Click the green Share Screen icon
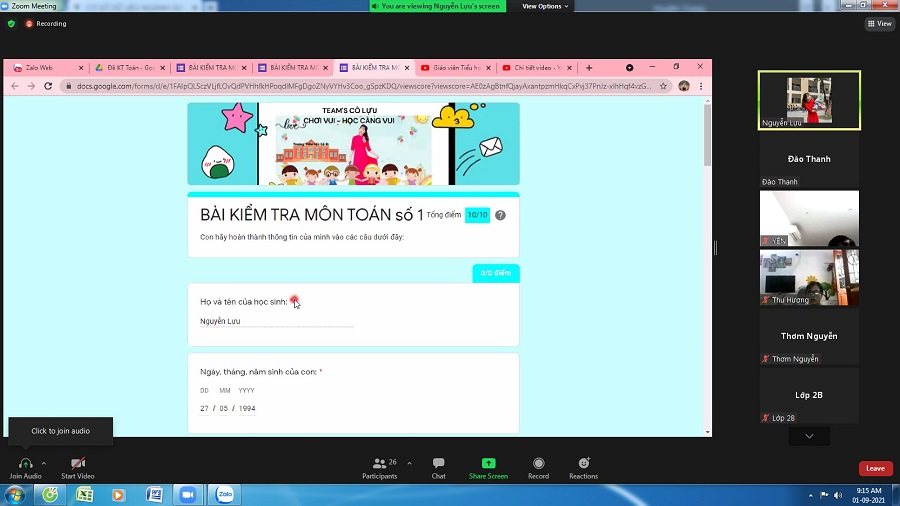Viewport: 900px width, 506px height. coord(488,463)
